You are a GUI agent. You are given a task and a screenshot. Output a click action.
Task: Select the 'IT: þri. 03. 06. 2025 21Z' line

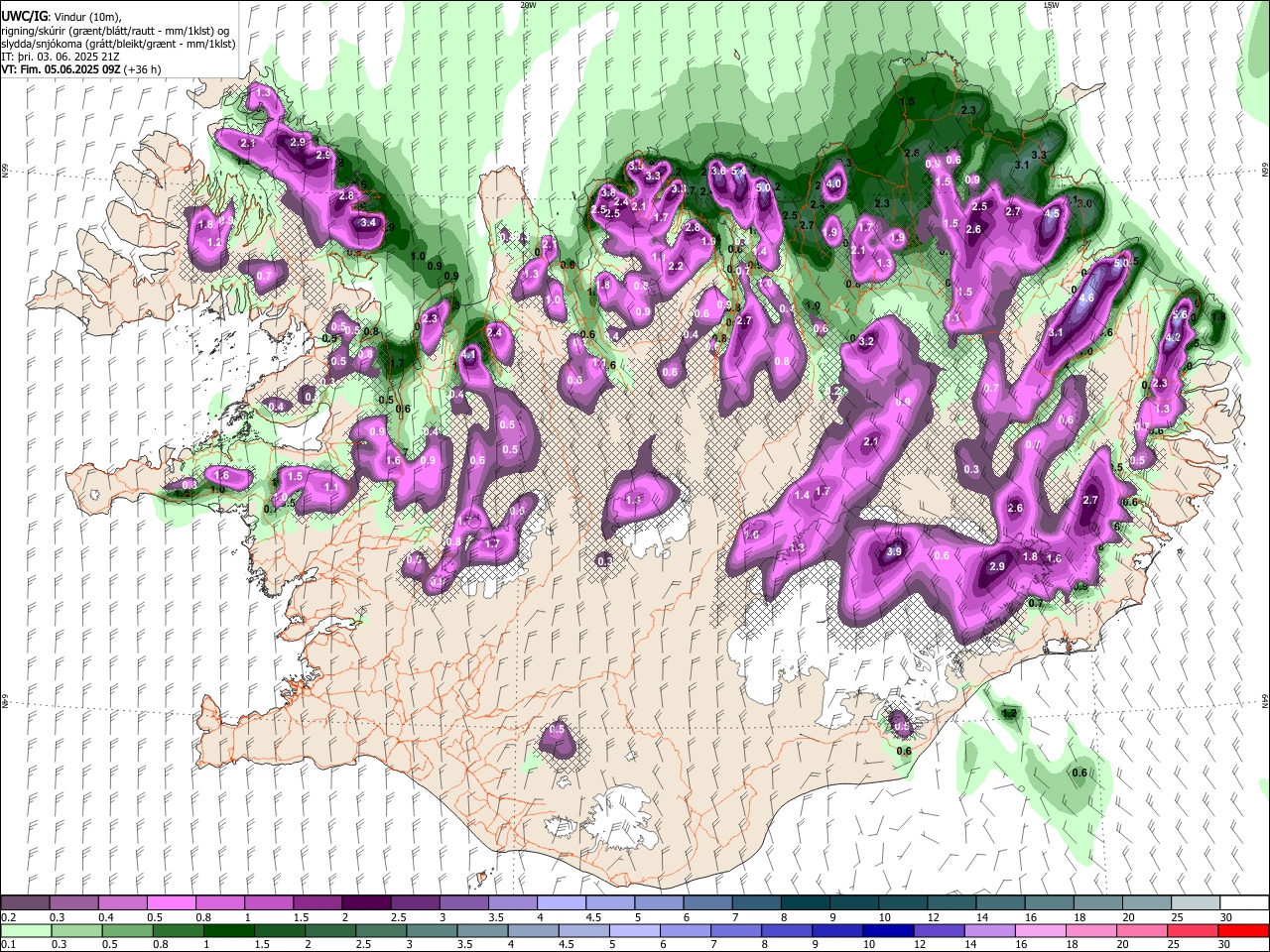coord(62,57)
